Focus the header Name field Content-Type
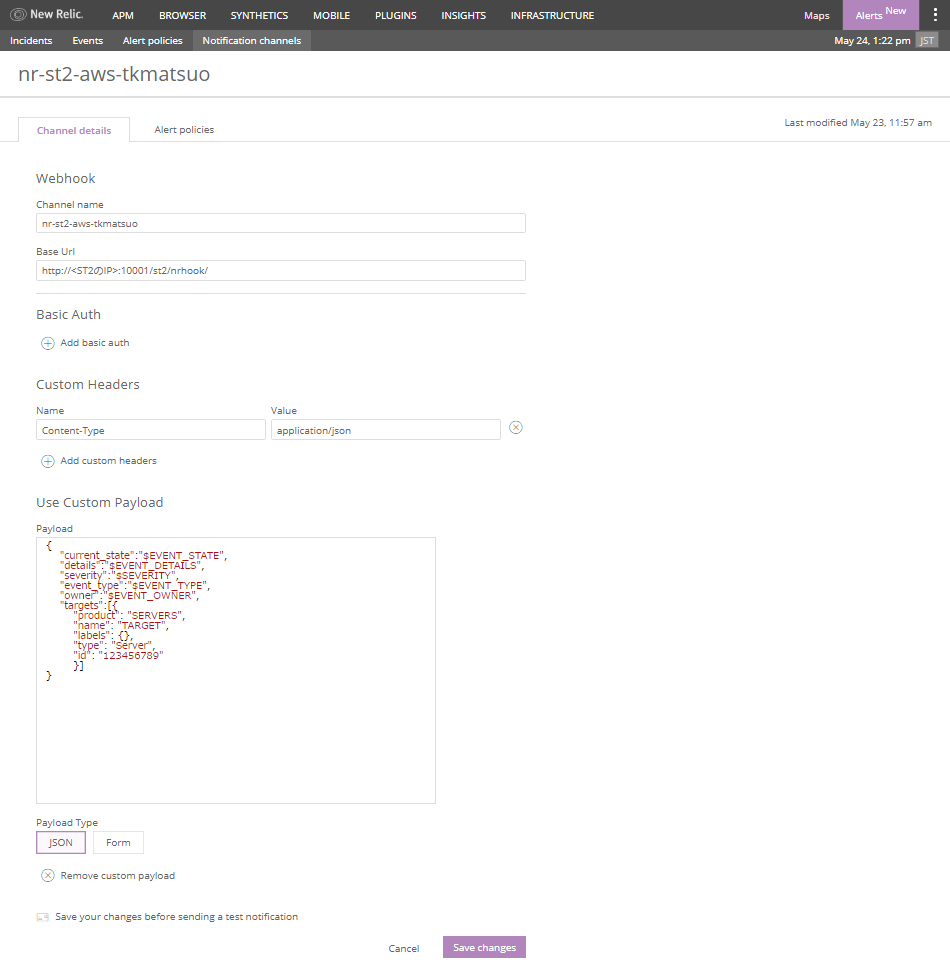This screenshot has height=969, width=950. pyautogui.click(x=151, y=430)
